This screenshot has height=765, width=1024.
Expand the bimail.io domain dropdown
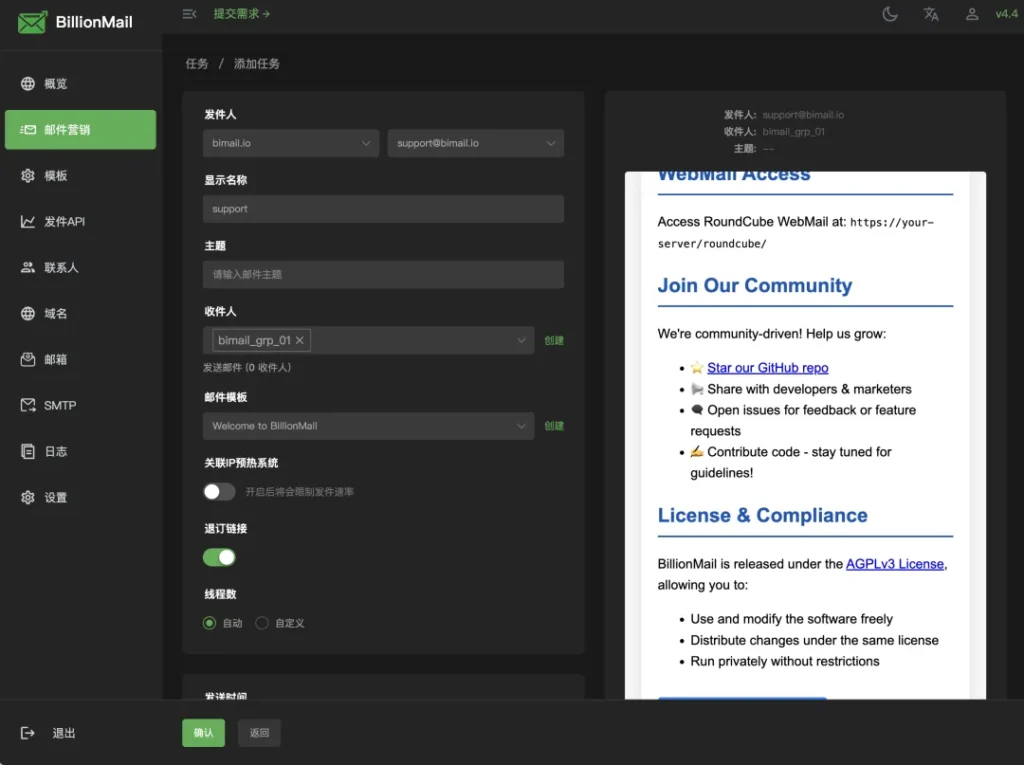(290, 143)
